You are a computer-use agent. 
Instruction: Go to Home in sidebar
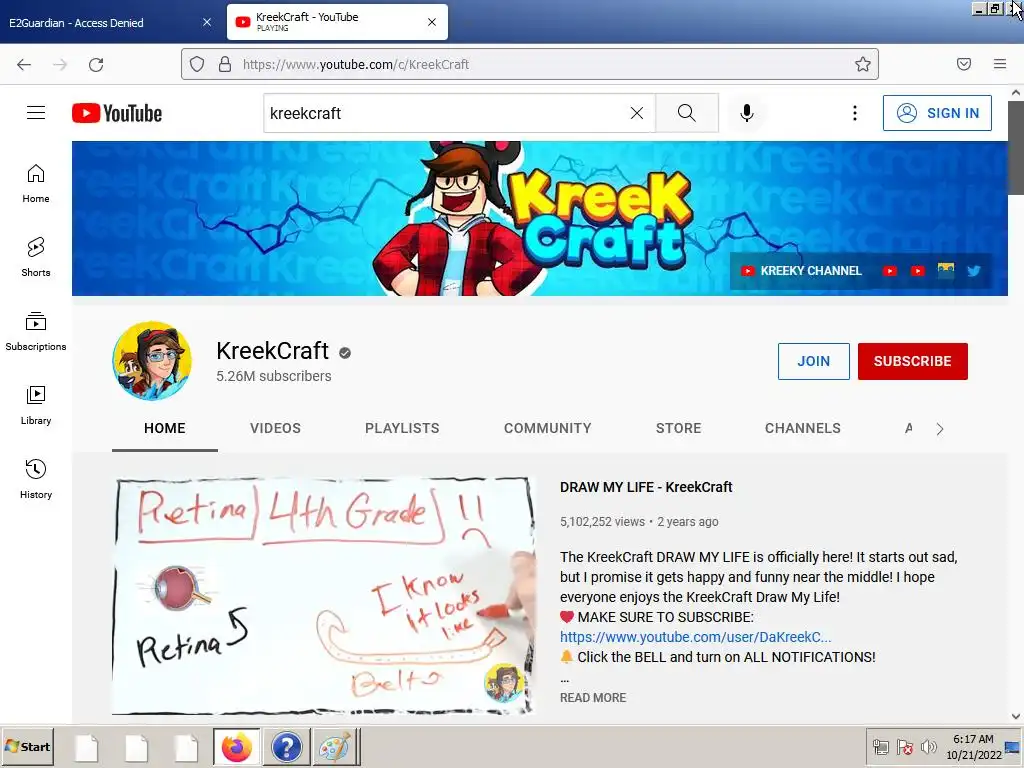pyautogui.click(x=36, y=184)
